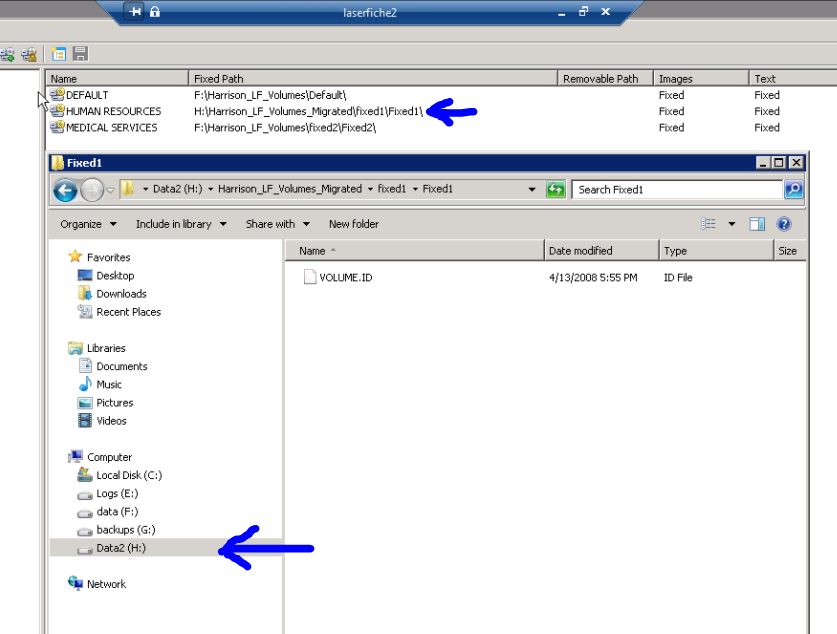
Task: Restore down the laserfiche2 session window
Action: [583, 11]
